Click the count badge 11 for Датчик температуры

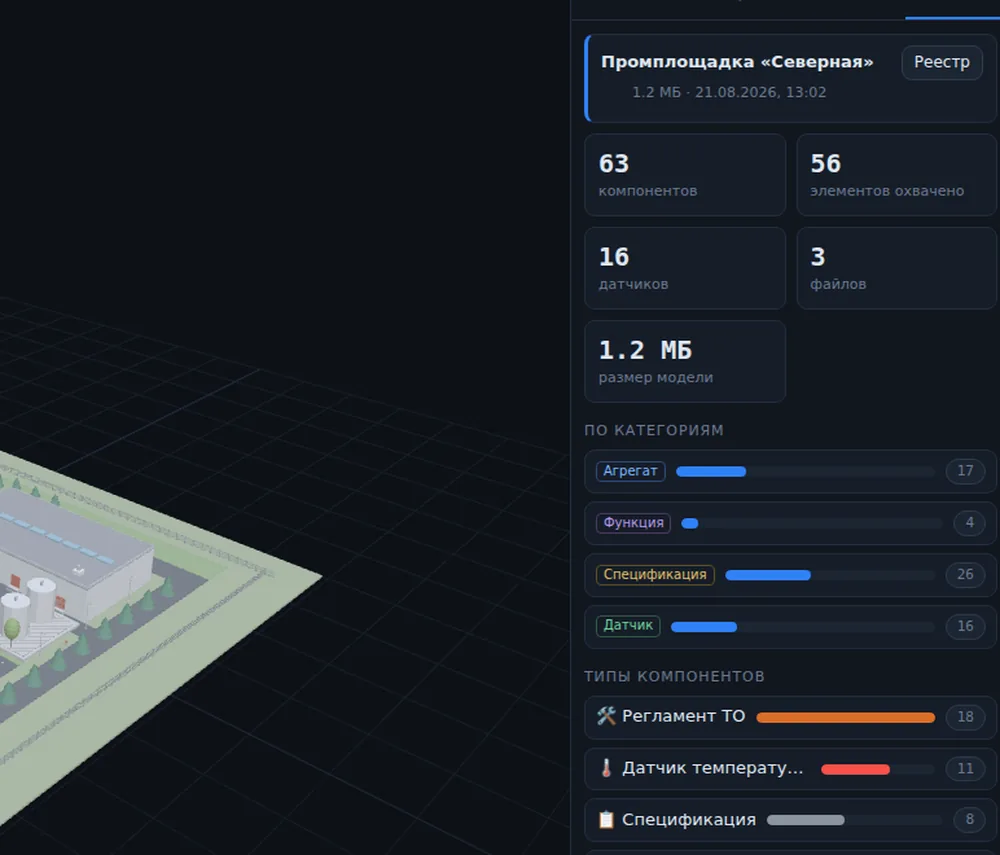(x=965, y=768)
